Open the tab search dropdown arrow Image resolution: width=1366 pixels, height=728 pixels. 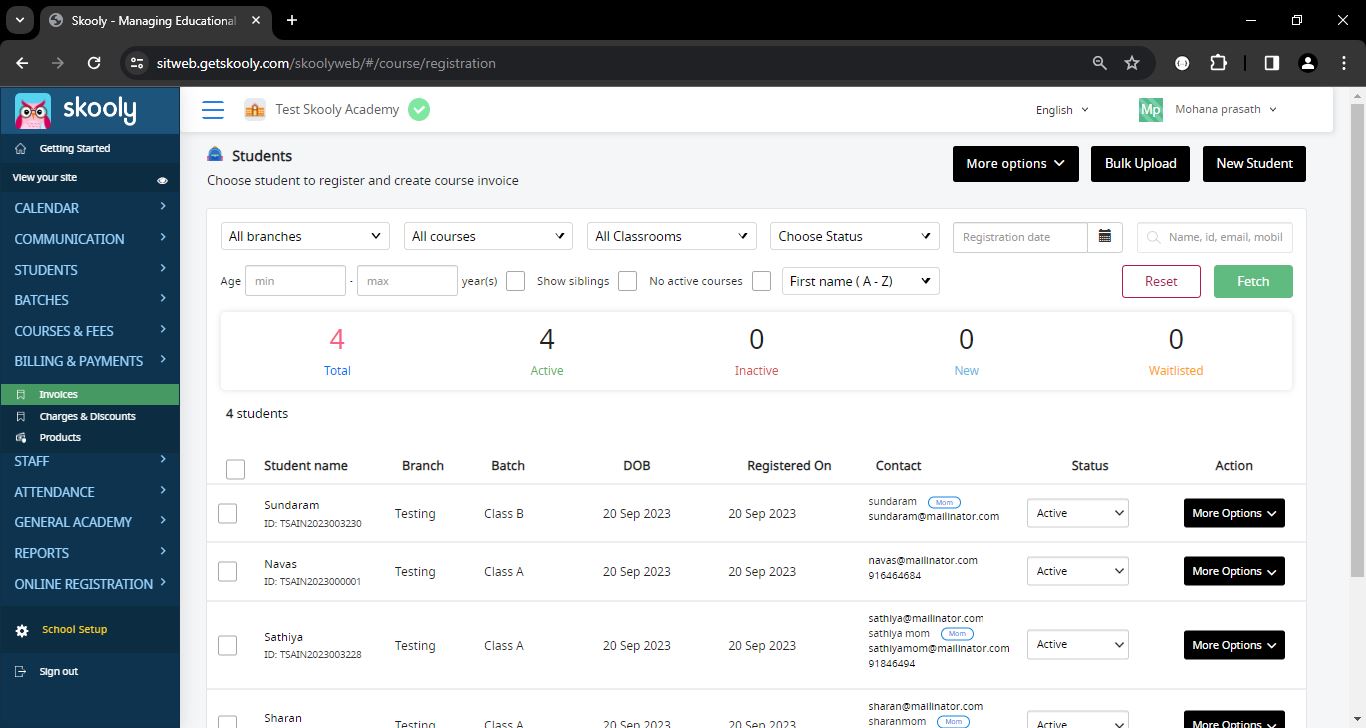point(19,20)
